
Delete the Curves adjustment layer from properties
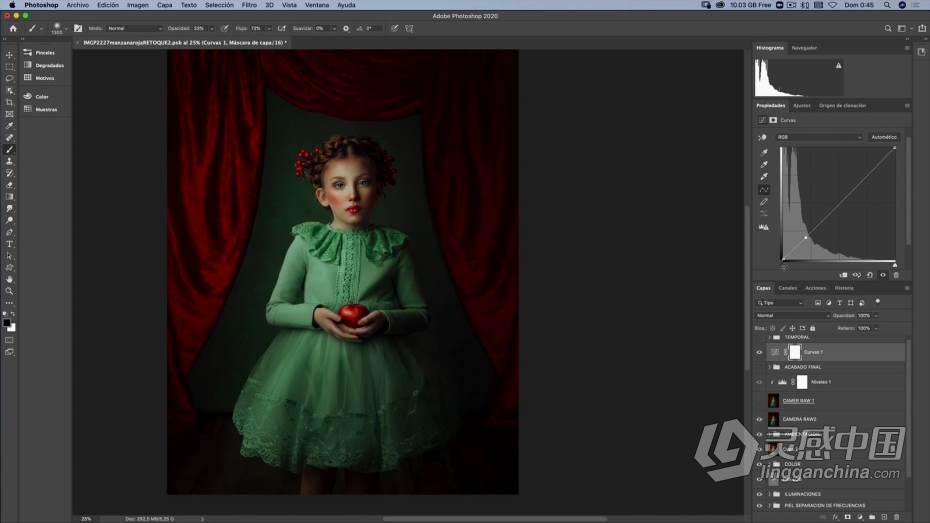(896, 275)
